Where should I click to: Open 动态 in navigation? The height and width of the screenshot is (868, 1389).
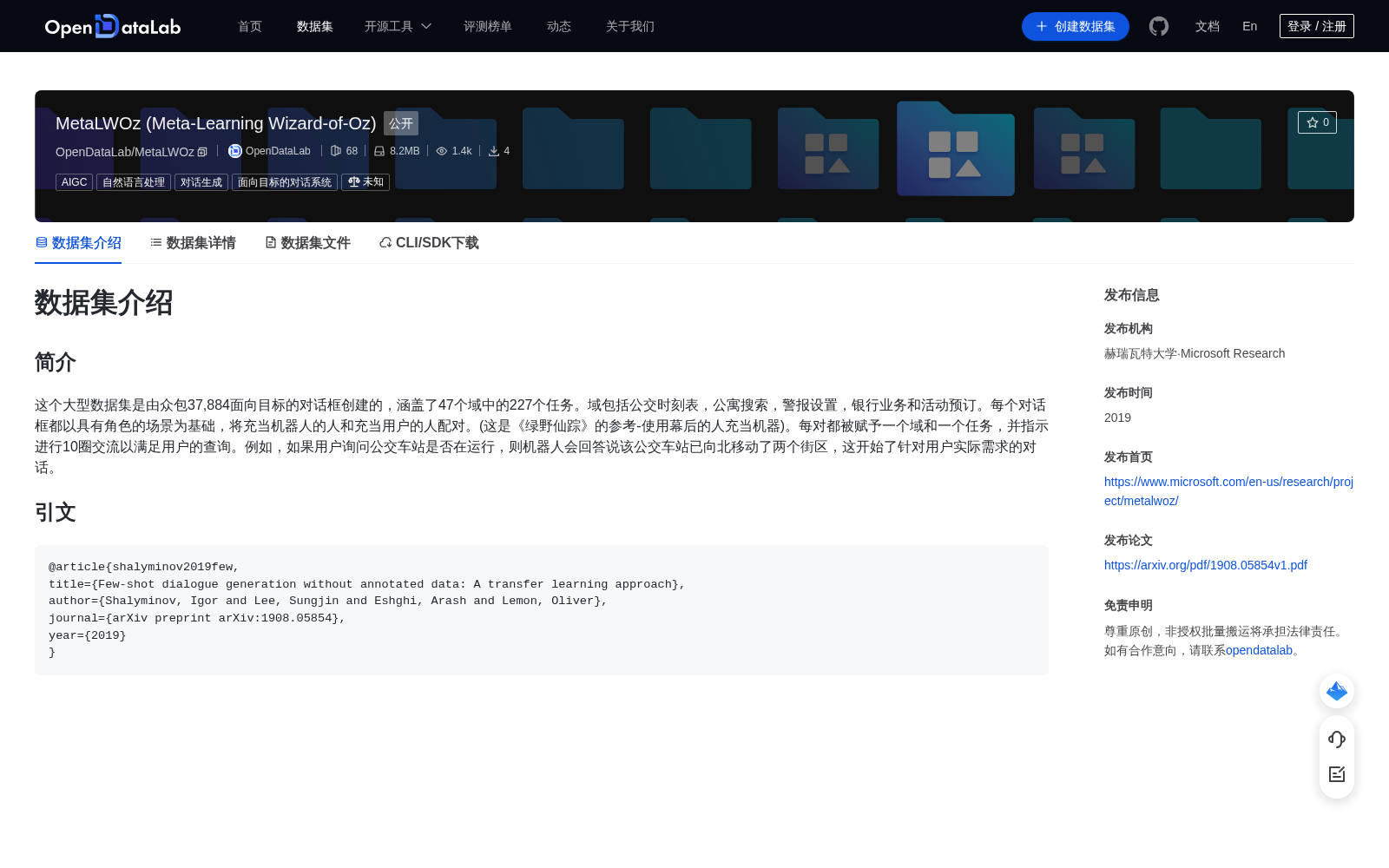point(559,26)
